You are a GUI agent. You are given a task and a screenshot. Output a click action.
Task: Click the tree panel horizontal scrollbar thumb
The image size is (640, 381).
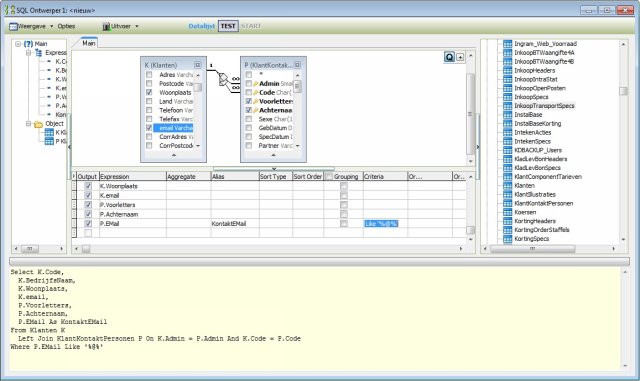(29, 248)
